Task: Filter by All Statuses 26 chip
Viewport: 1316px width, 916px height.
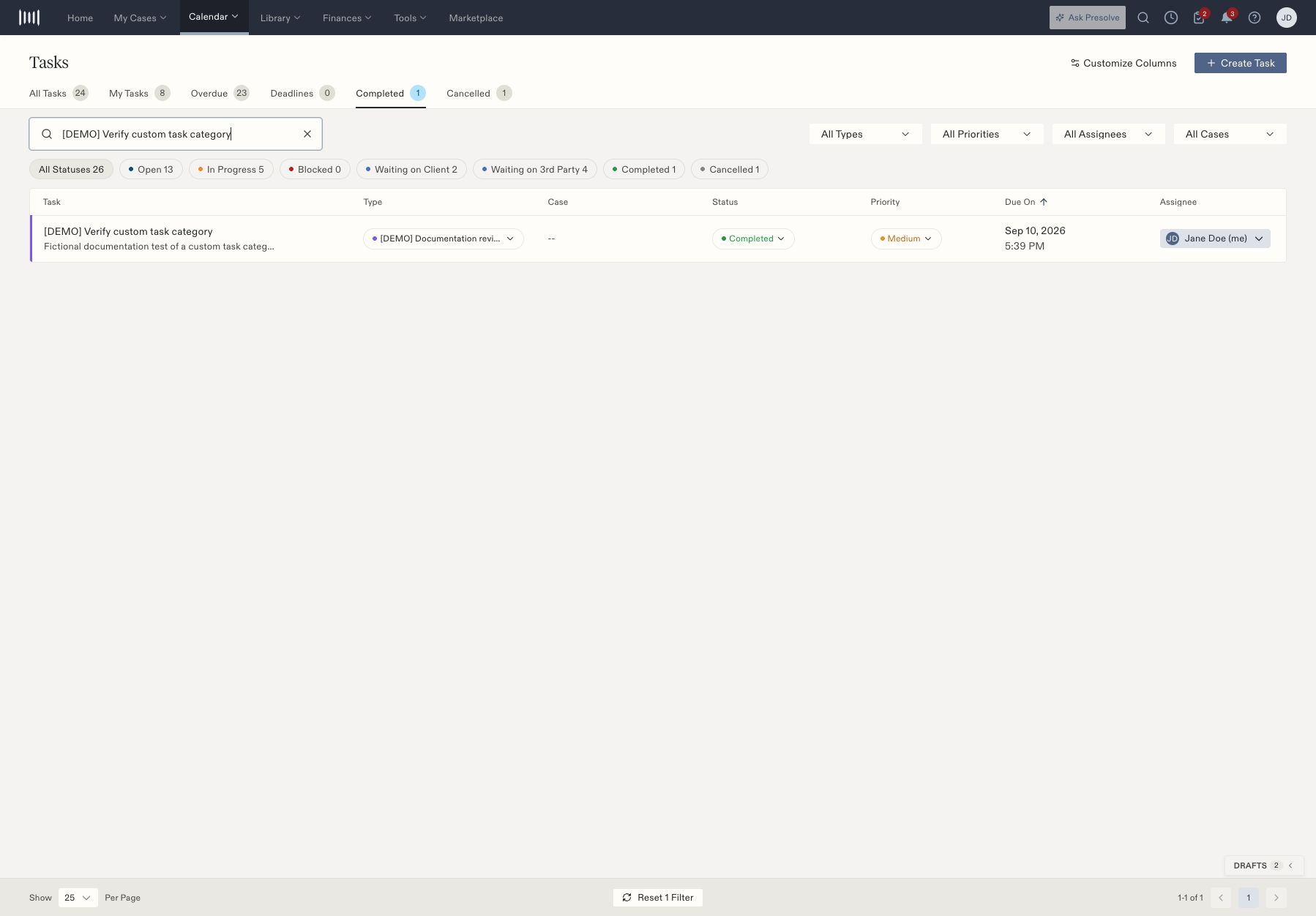Action: [71, 170]
